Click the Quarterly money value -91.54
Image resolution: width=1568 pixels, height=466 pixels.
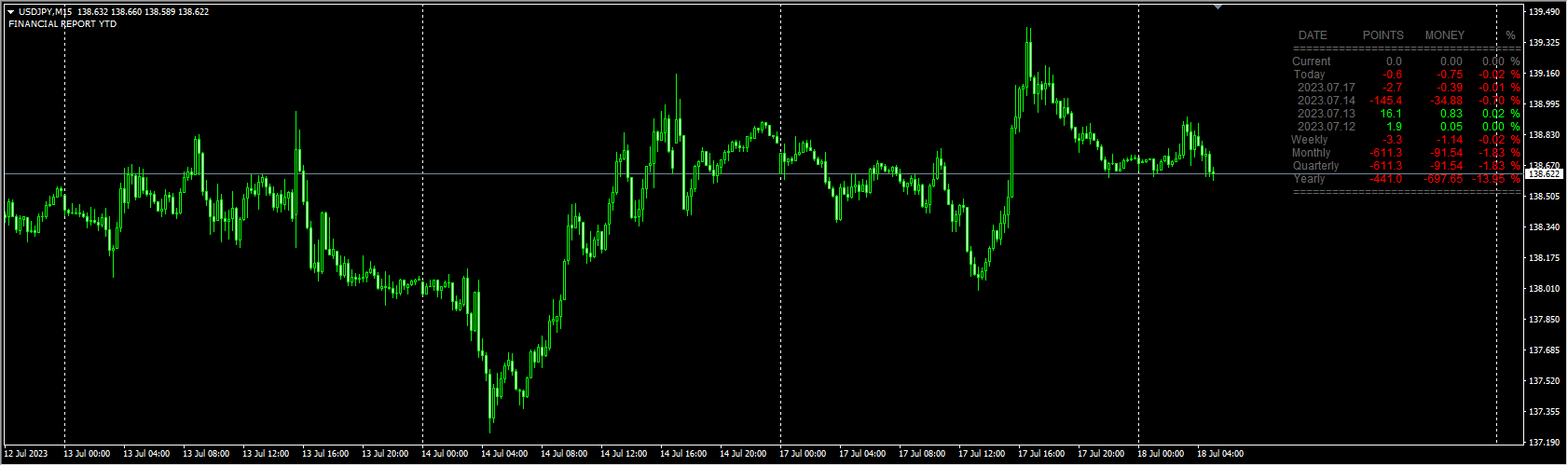(x=1446, y=166)
